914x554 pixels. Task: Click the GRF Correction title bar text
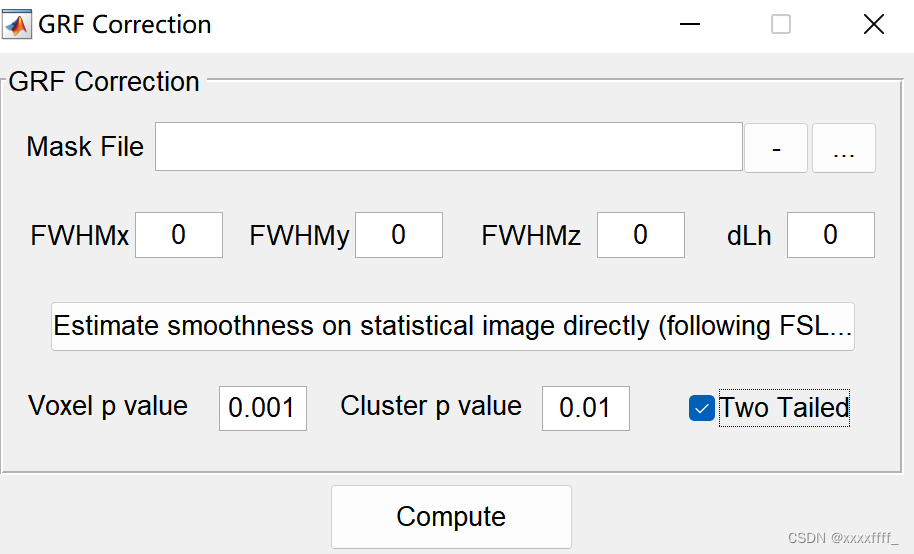124,25
